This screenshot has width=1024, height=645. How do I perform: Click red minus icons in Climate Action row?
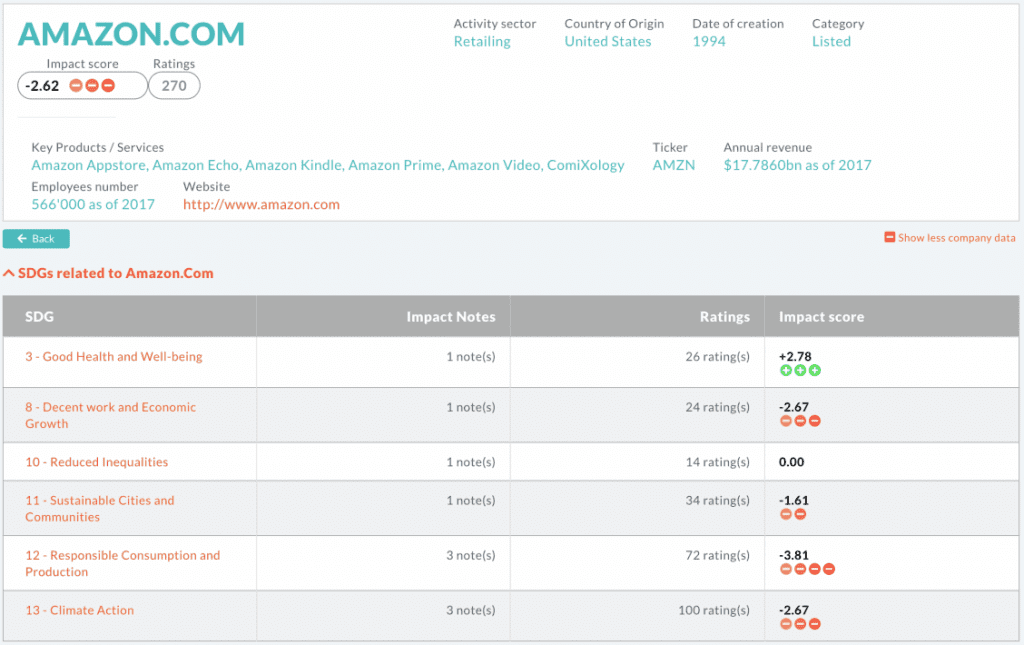click(800, 624)
